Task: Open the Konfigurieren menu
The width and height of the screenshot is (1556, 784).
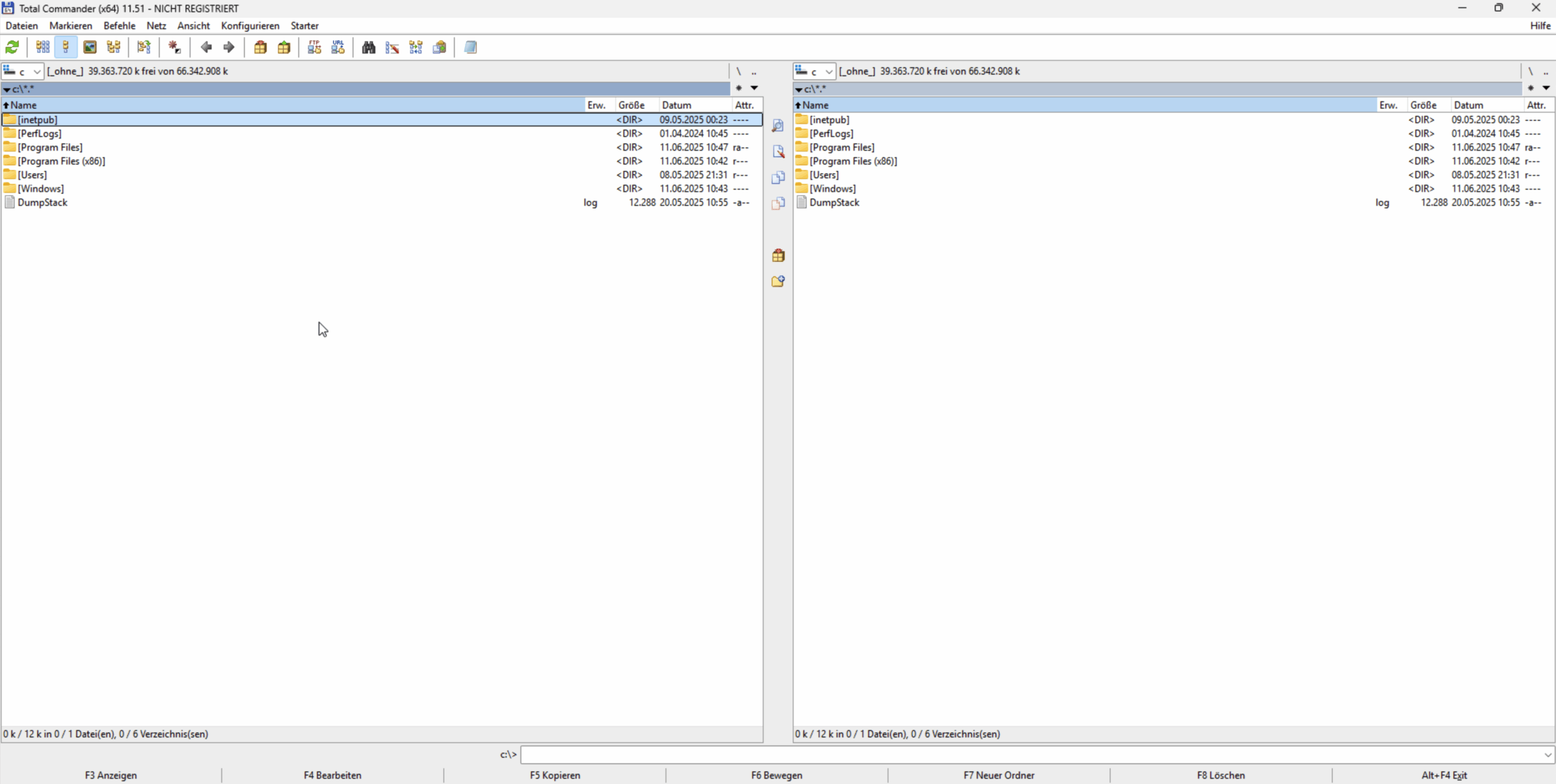Action: point(250,26)
